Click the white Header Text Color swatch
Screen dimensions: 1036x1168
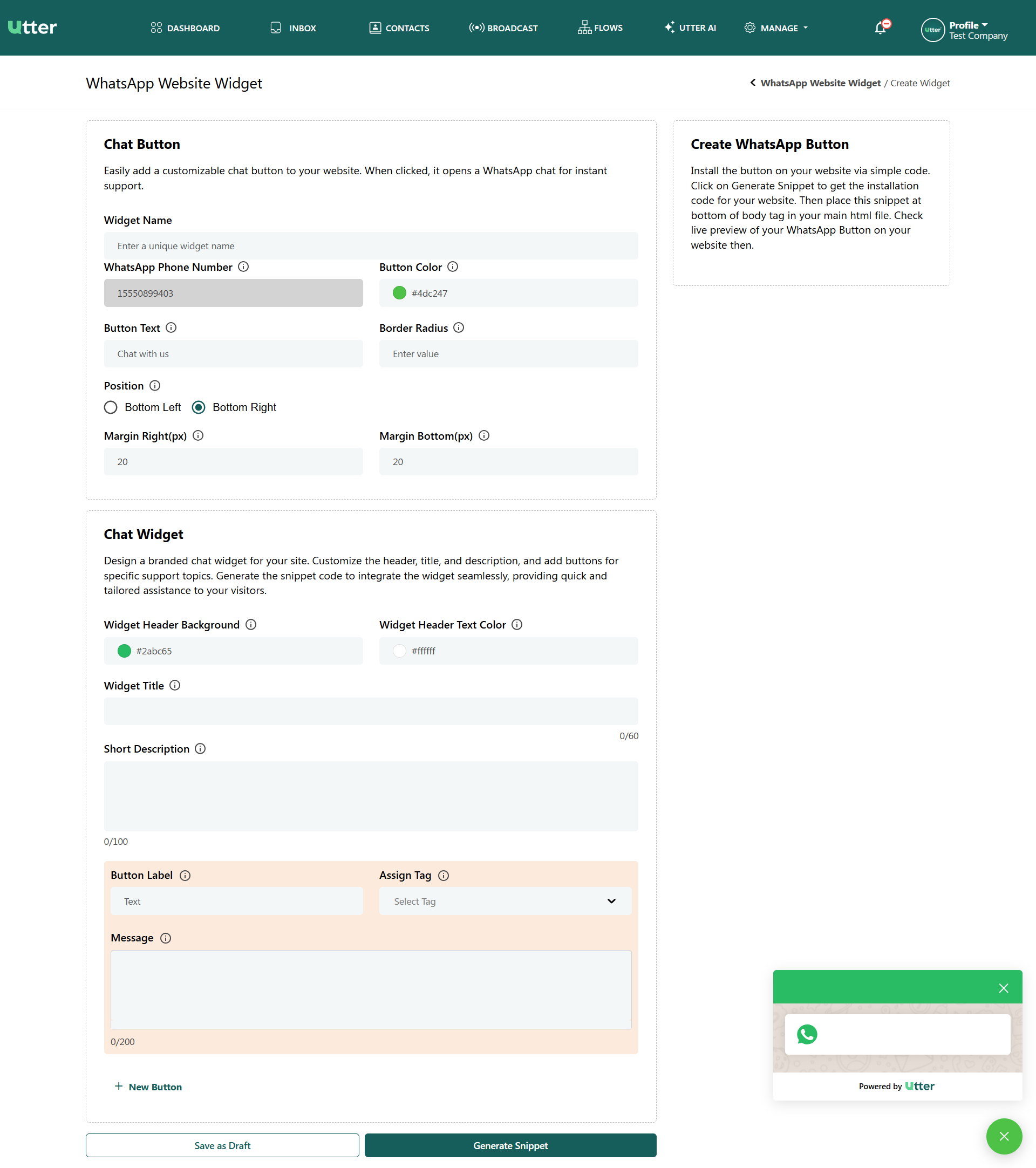tap(399, 651)
